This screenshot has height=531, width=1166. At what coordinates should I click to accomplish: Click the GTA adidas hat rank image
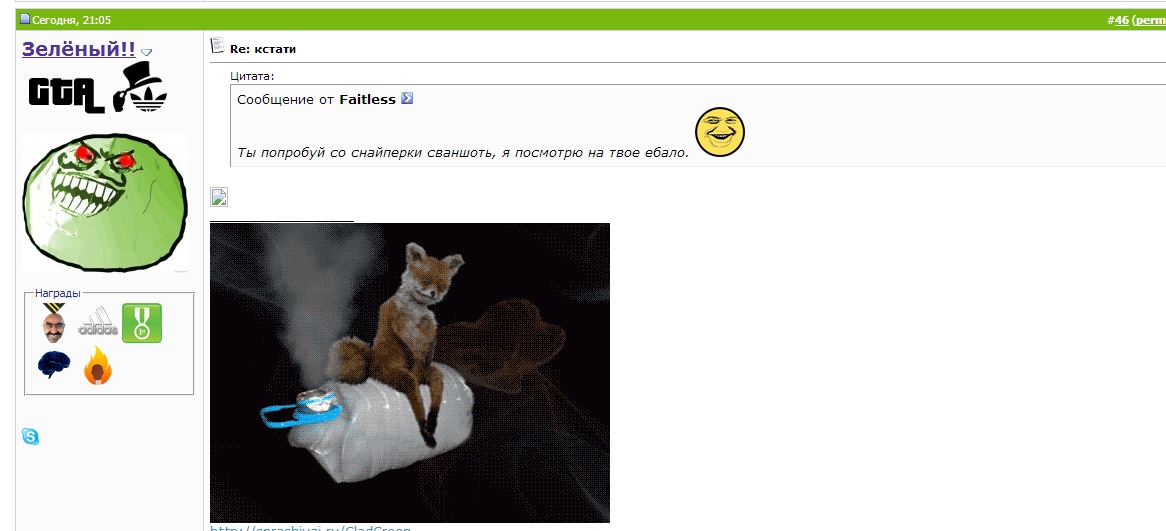(98, 88)
